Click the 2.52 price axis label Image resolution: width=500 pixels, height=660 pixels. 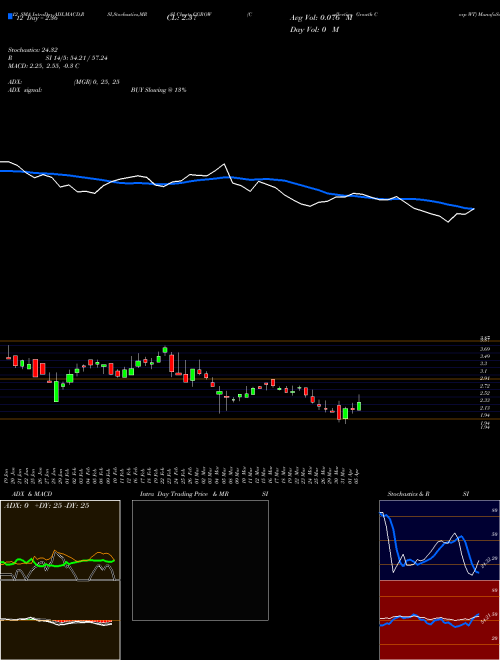click(x=484, y=393)
